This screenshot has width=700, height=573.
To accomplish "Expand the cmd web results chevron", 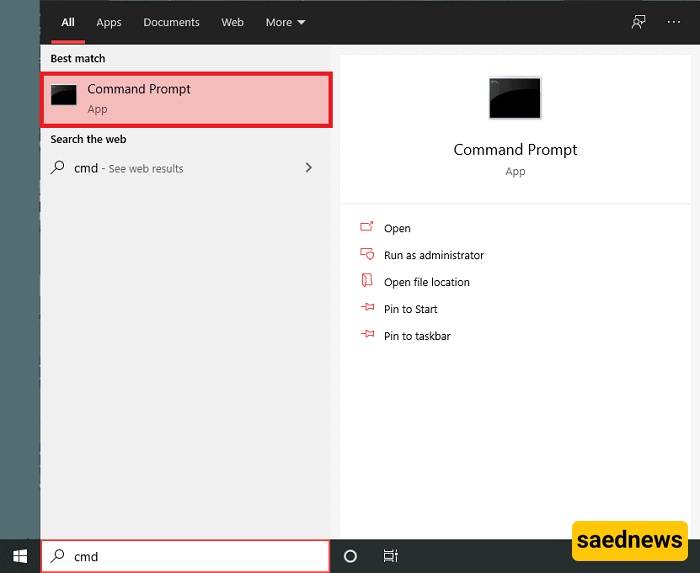I will coord(308,168).
